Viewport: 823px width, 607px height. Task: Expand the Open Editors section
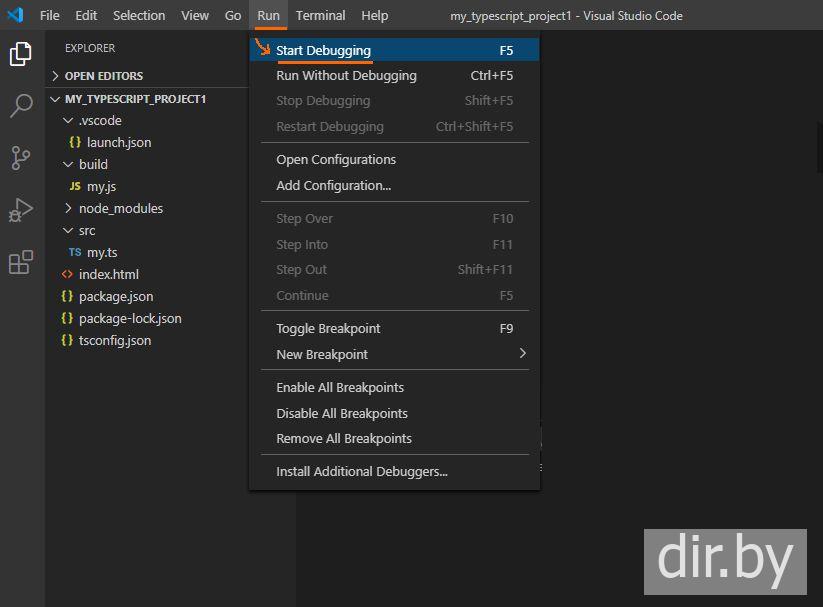(103, 76)
